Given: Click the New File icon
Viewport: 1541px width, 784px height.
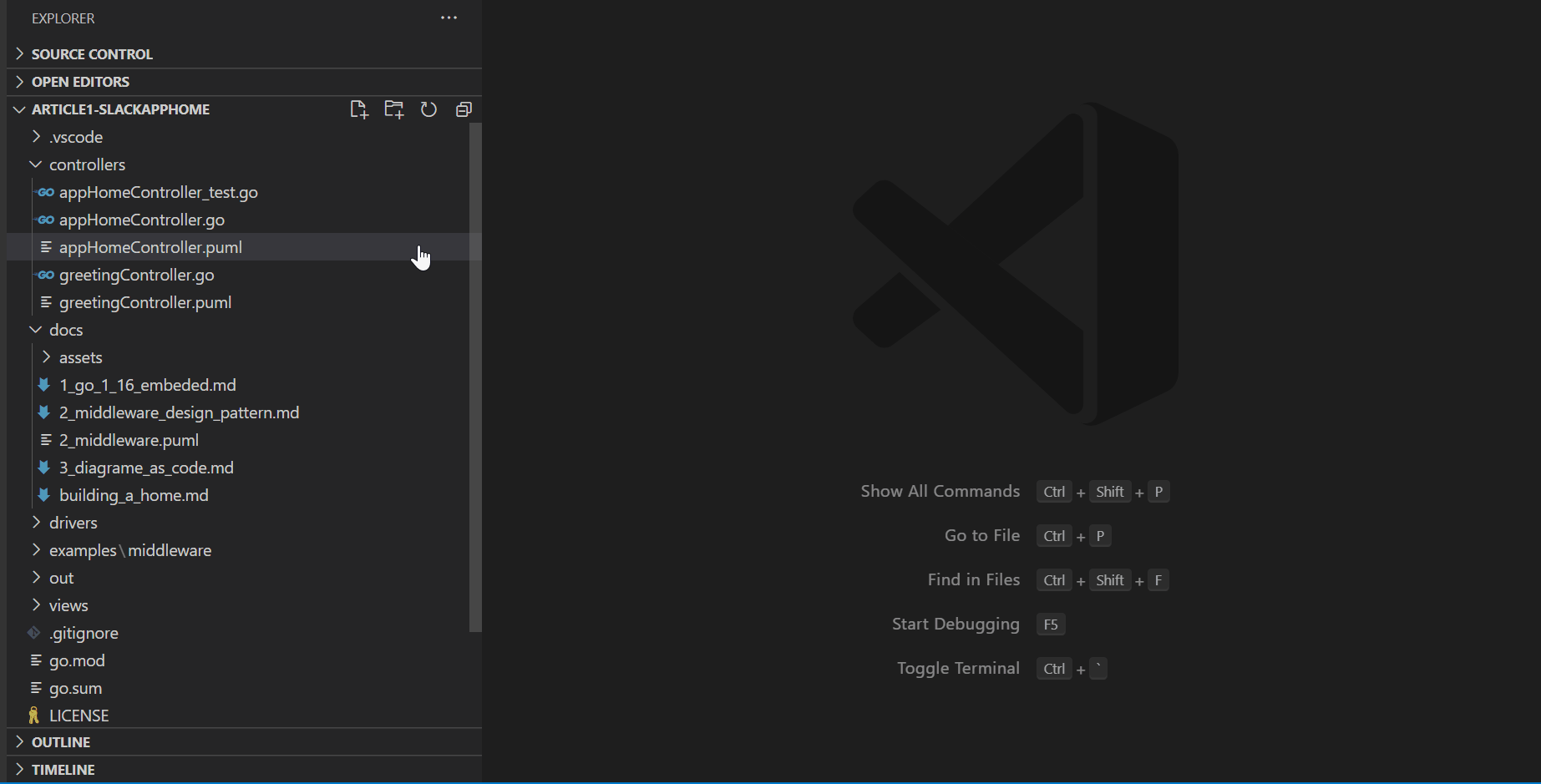Looking at the screenshot, I should pos(359,109).
